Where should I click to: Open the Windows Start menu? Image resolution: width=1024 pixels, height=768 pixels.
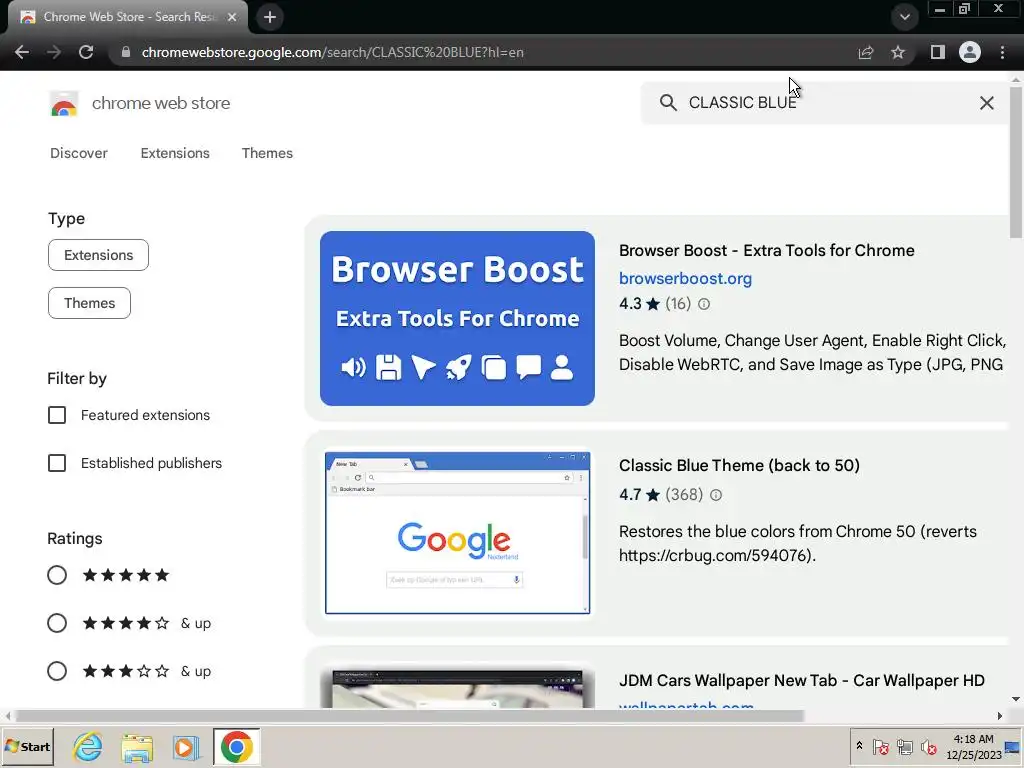pyautogui.click(x=27, y=746)
